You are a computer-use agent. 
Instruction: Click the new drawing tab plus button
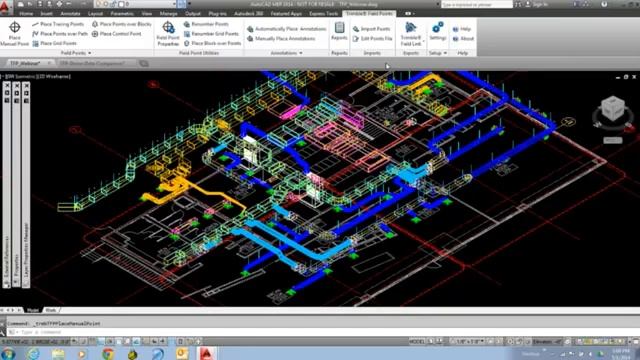point(144,63)
